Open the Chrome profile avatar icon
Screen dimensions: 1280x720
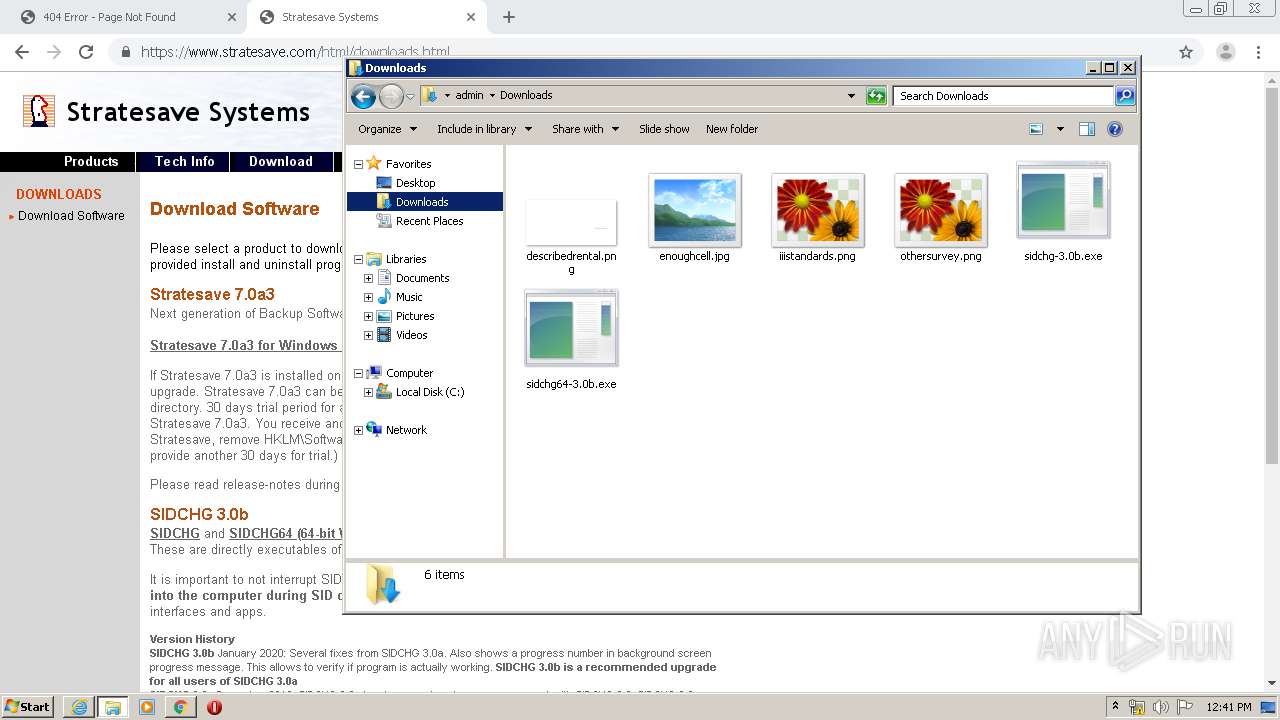1225,52
